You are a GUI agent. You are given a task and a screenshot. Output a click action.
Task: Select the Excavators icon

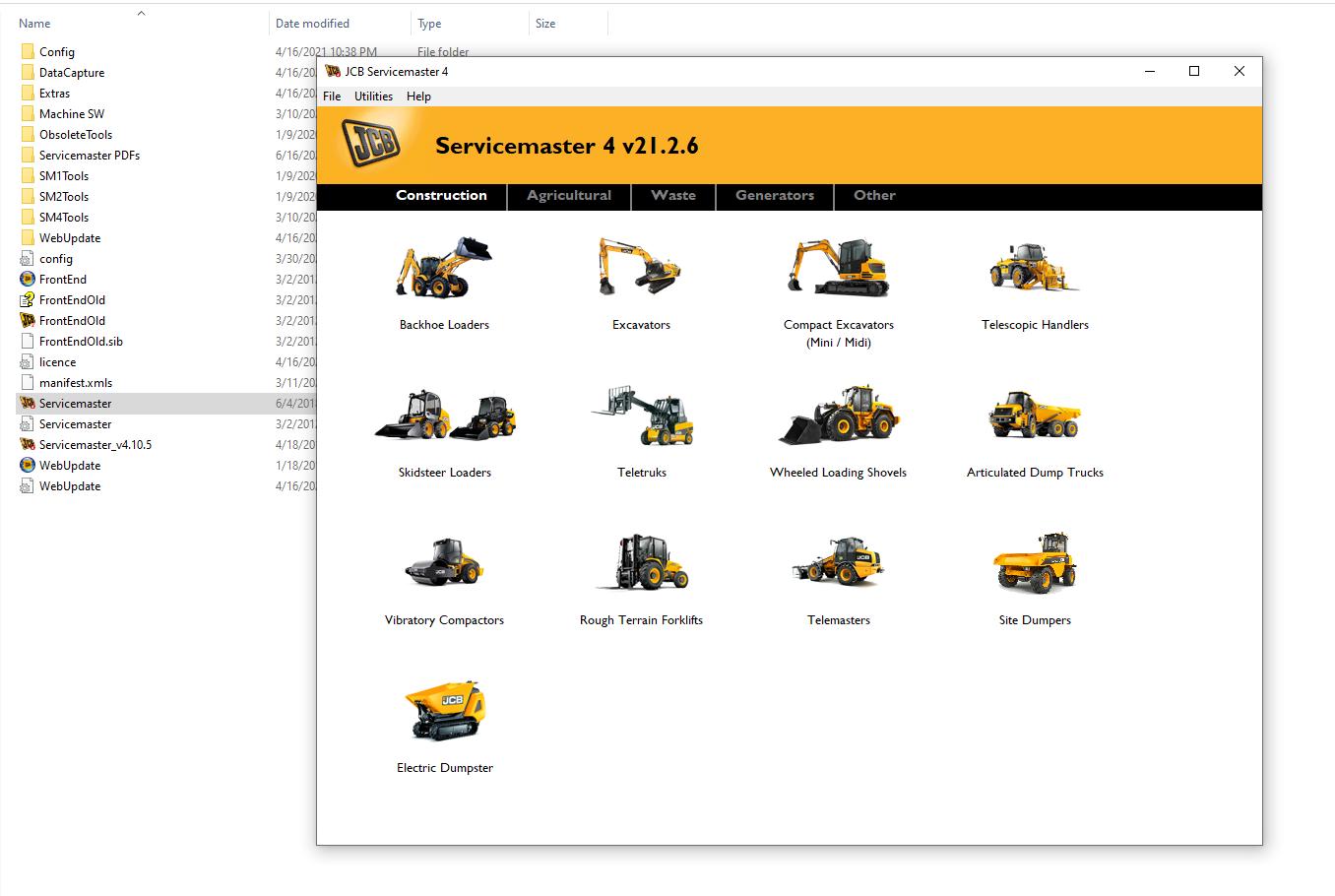pos(641,266)
